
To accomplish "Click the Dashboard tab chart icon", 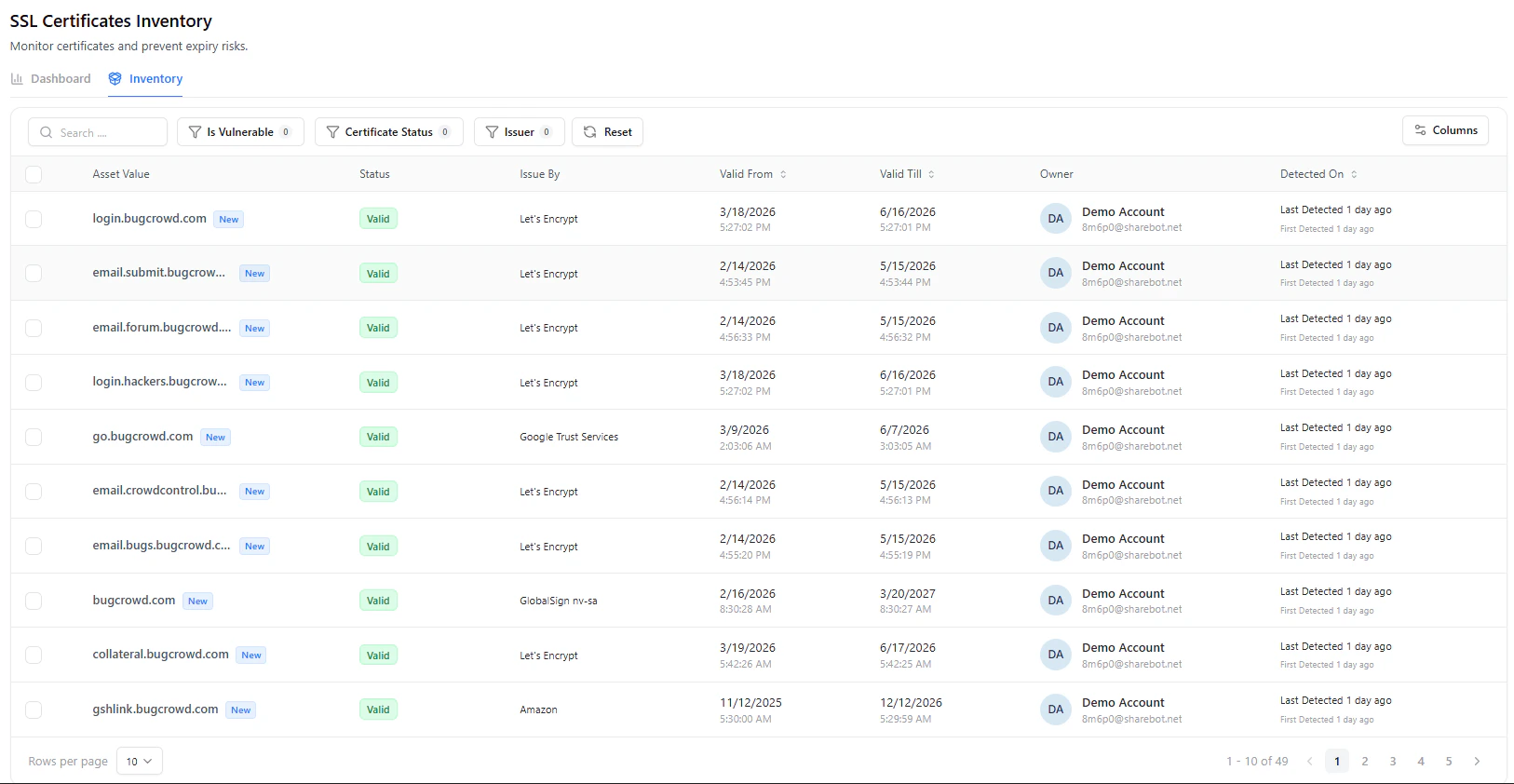I will 17,79.
